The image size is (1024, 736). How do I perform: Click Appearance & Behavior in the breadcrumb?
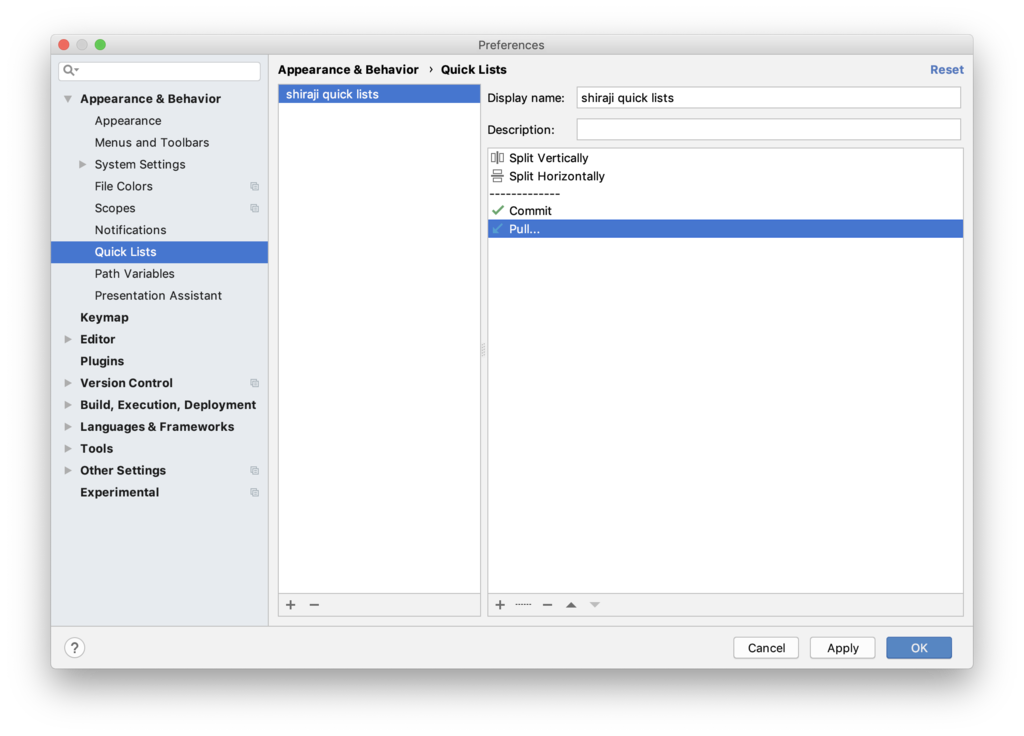(348, 70)
